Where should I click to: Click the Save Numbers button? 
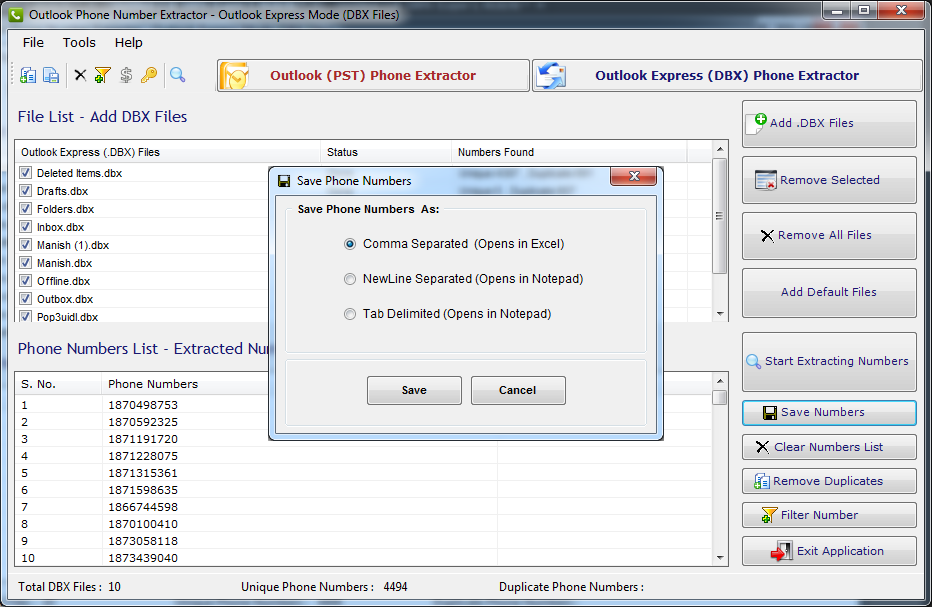[x=829, y=413]
